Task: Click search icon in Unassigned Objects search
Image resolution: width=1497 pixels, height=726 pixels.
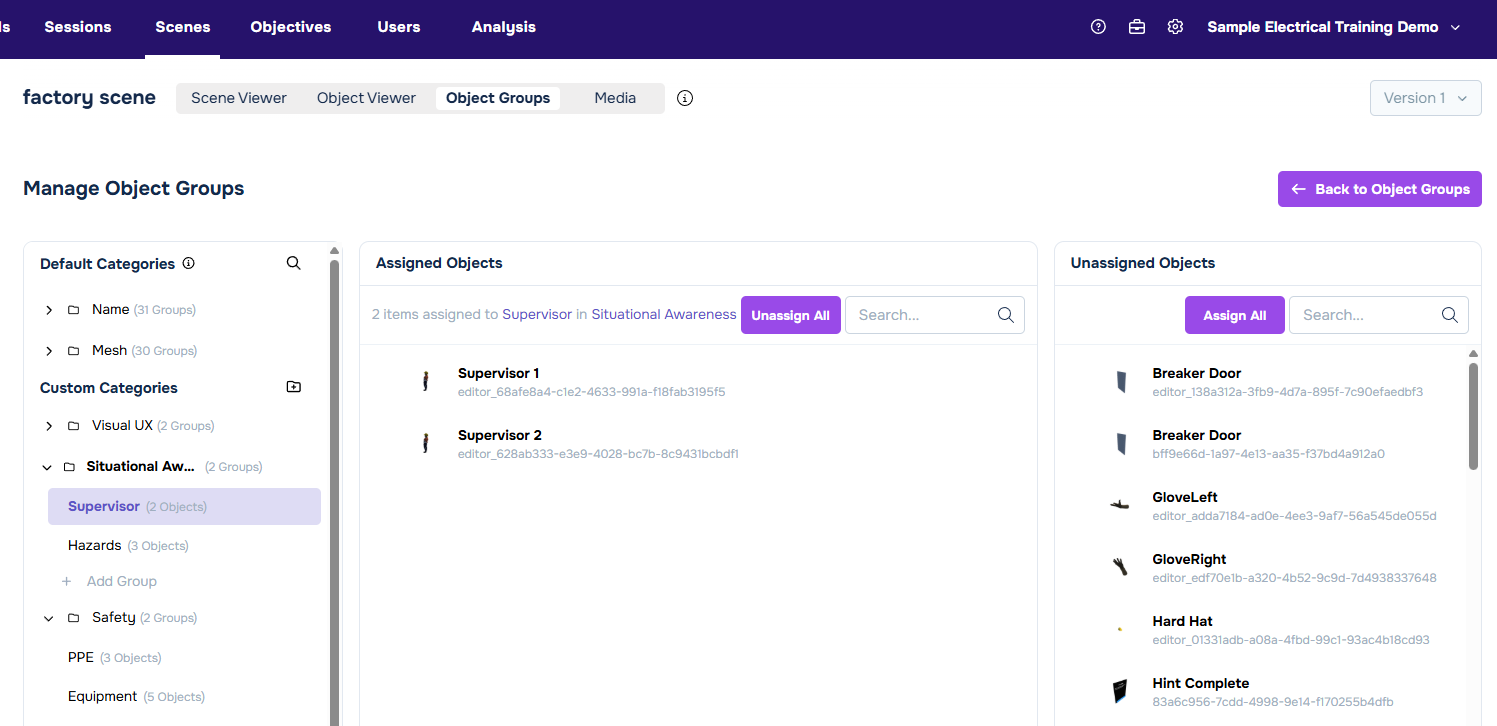Action: (x=1450, y=315)
